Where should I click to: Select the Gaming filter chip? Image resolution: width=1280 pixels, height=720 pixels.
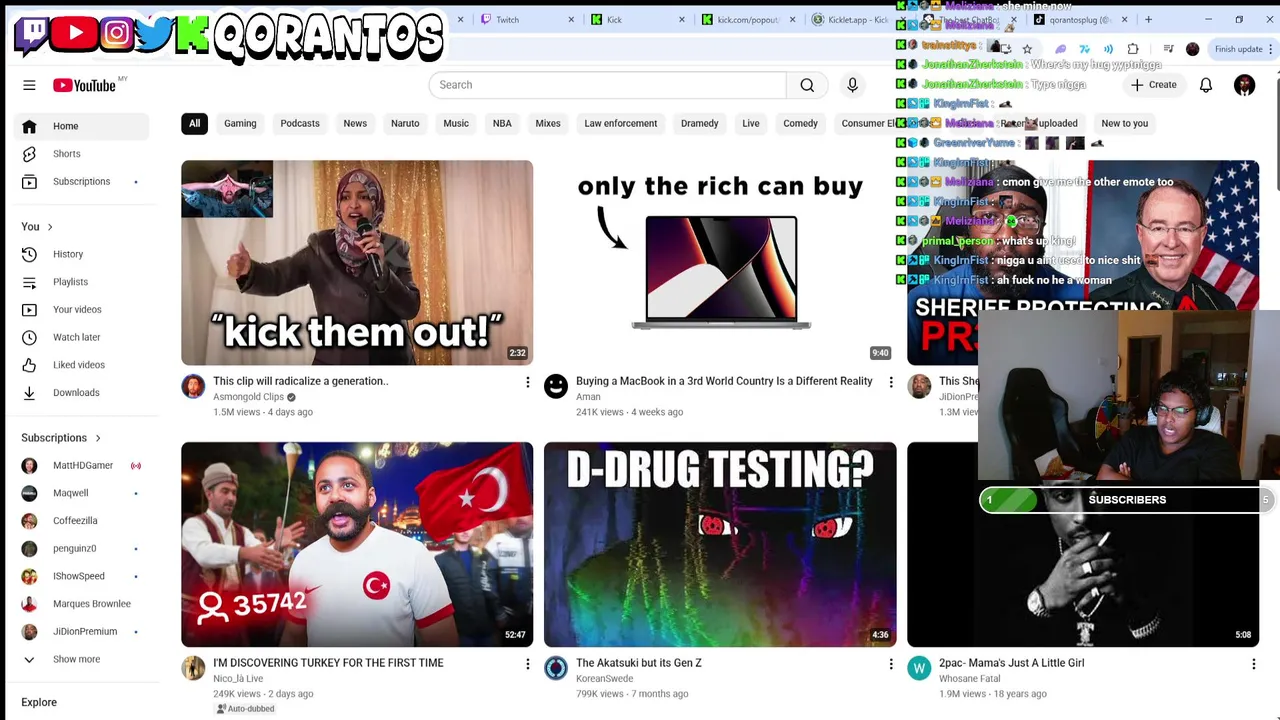click(240, 123)
